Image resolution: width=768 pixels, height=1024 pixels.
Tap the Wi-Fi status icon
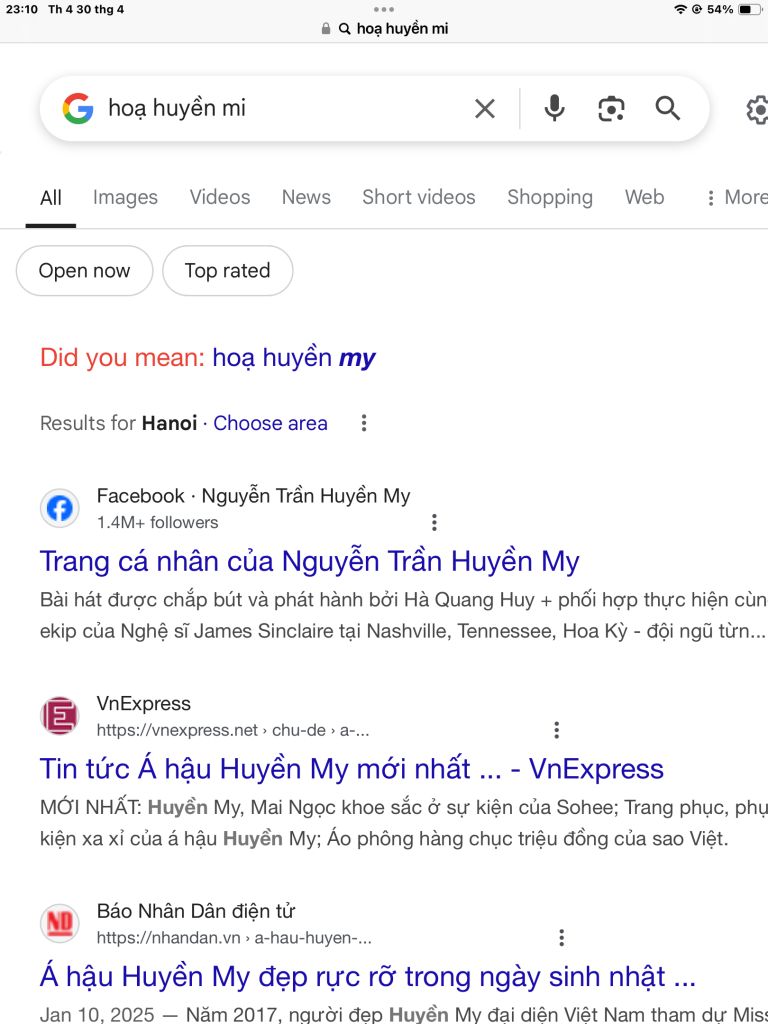680,9
